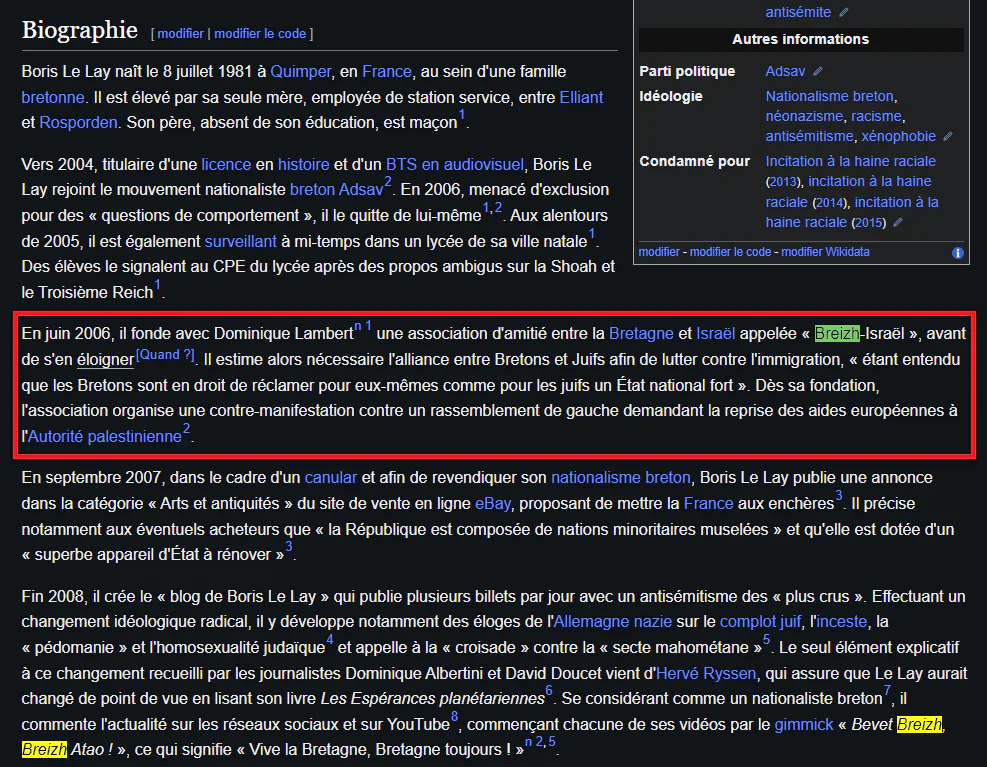
Task: Click the 'Parti politique' infobox label
Action: point(687,71)
